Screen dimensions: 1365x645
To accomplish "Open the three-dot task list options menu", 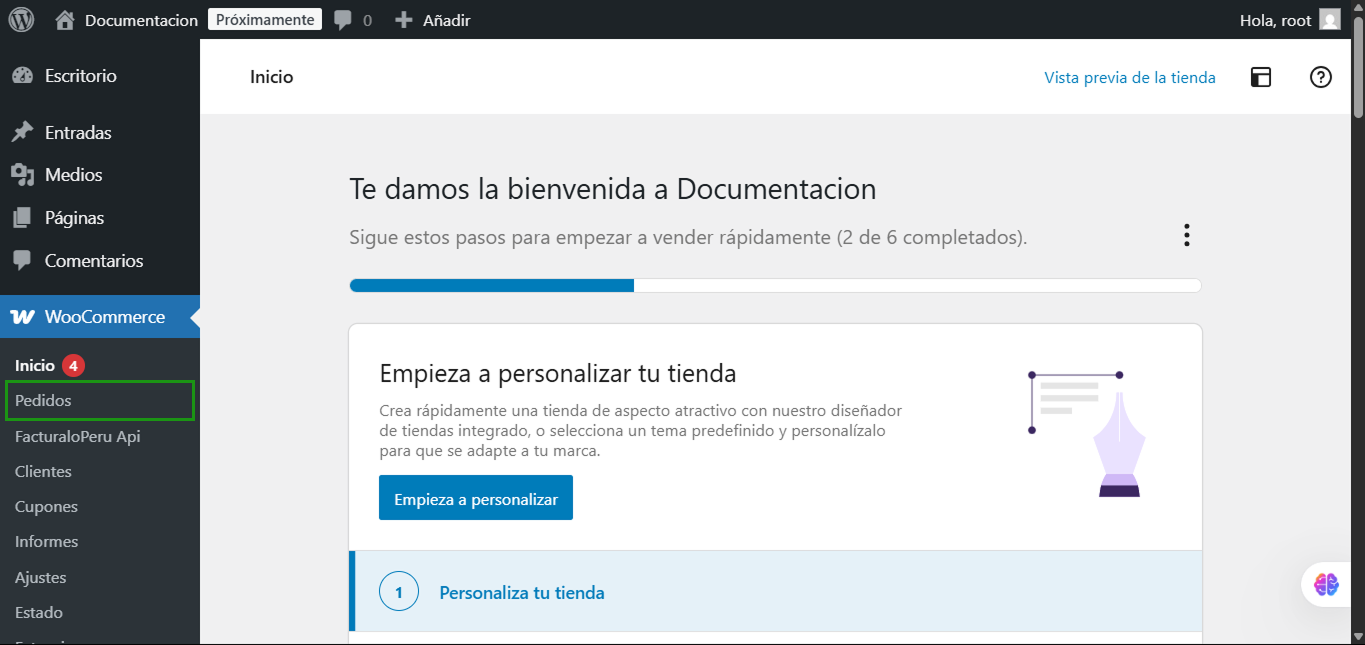I will (x=1187, y=235).
